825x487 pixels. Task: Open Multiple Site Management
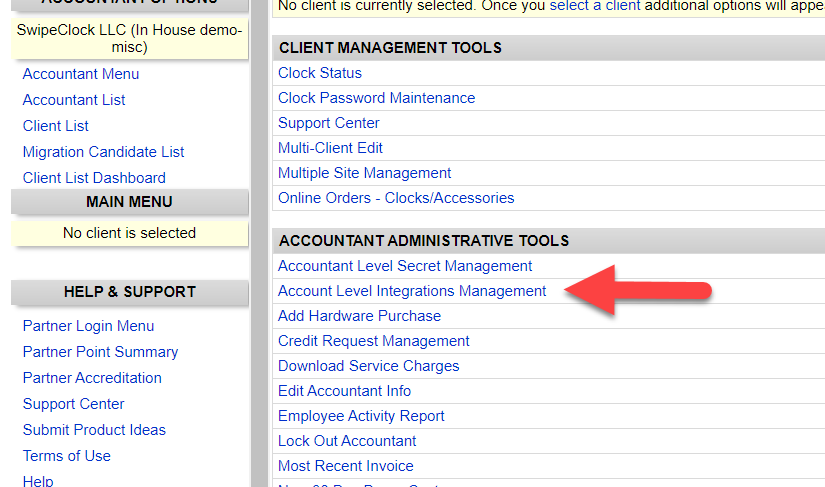tap(364, 173)
